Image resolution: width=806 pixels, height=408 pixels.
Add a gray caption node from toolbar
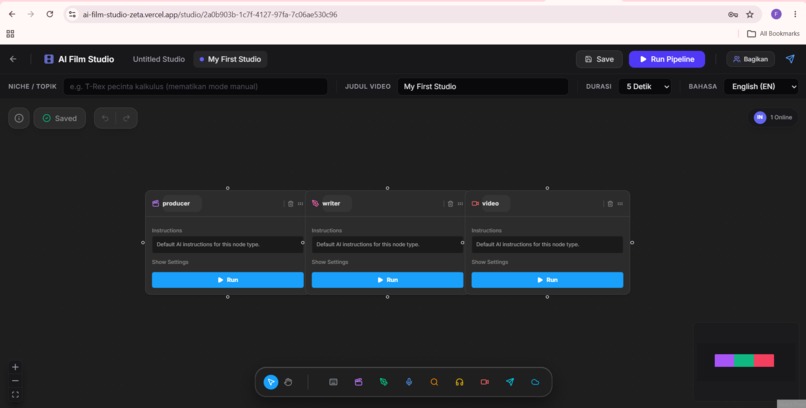point(333,382)
